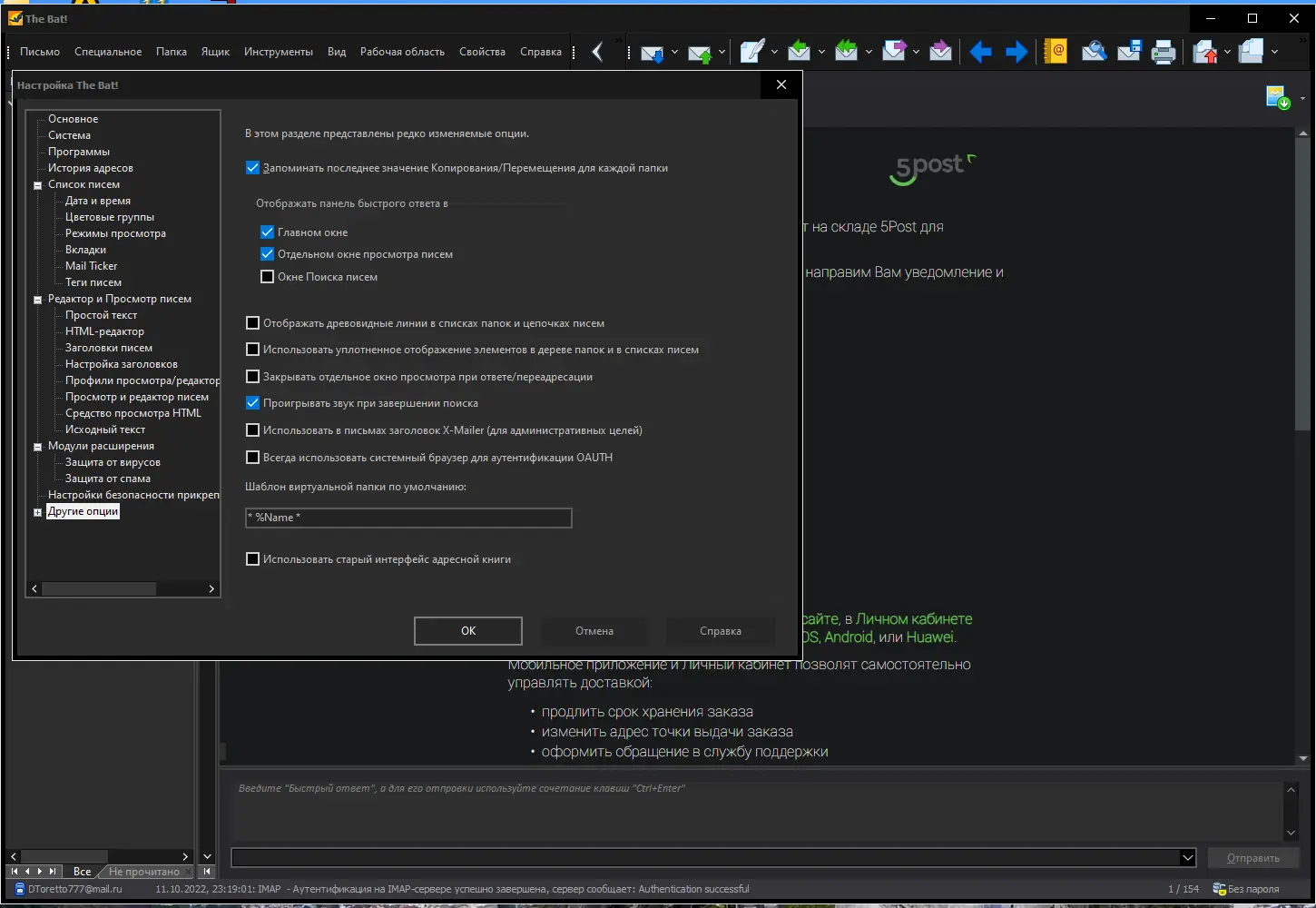
Task: Enable quick reply in the mail search window
Action: 268,277
